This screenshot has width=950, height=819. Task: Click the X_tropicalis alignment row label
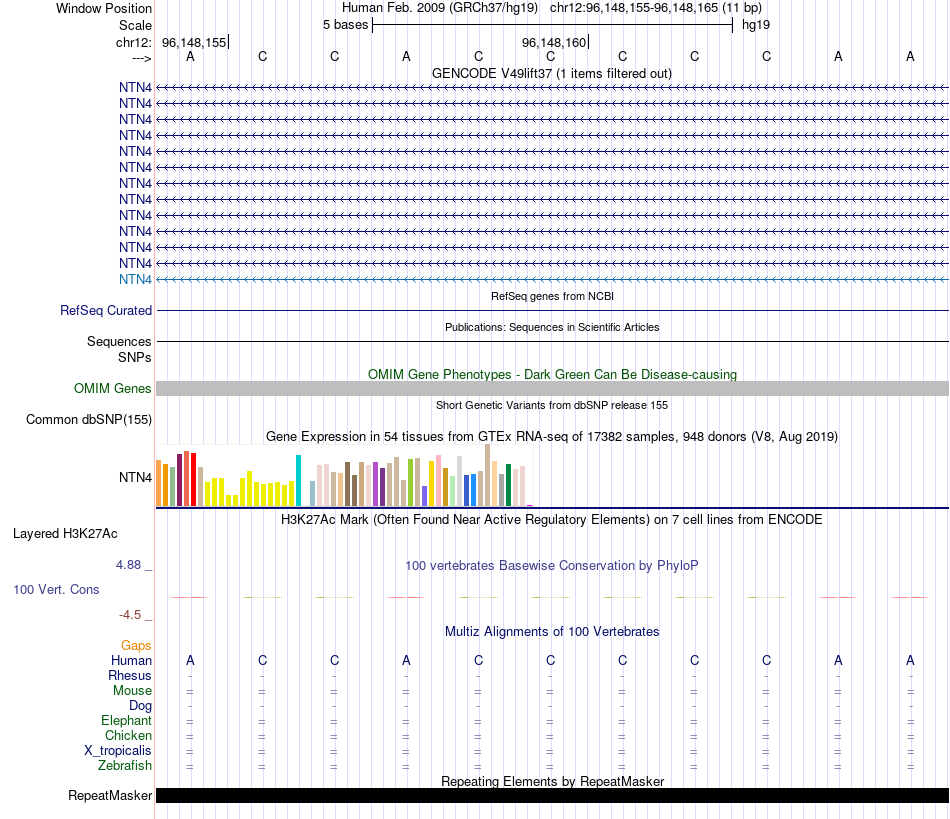coord(118,751)
